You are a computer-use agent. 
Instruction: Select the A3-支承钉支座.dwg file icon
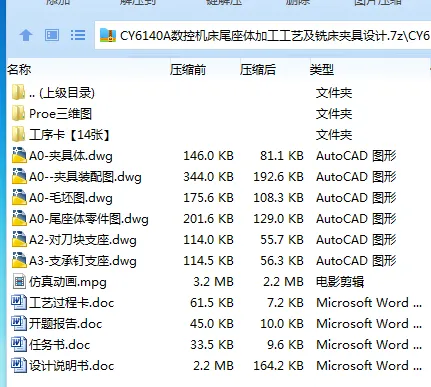click(19, 260)
